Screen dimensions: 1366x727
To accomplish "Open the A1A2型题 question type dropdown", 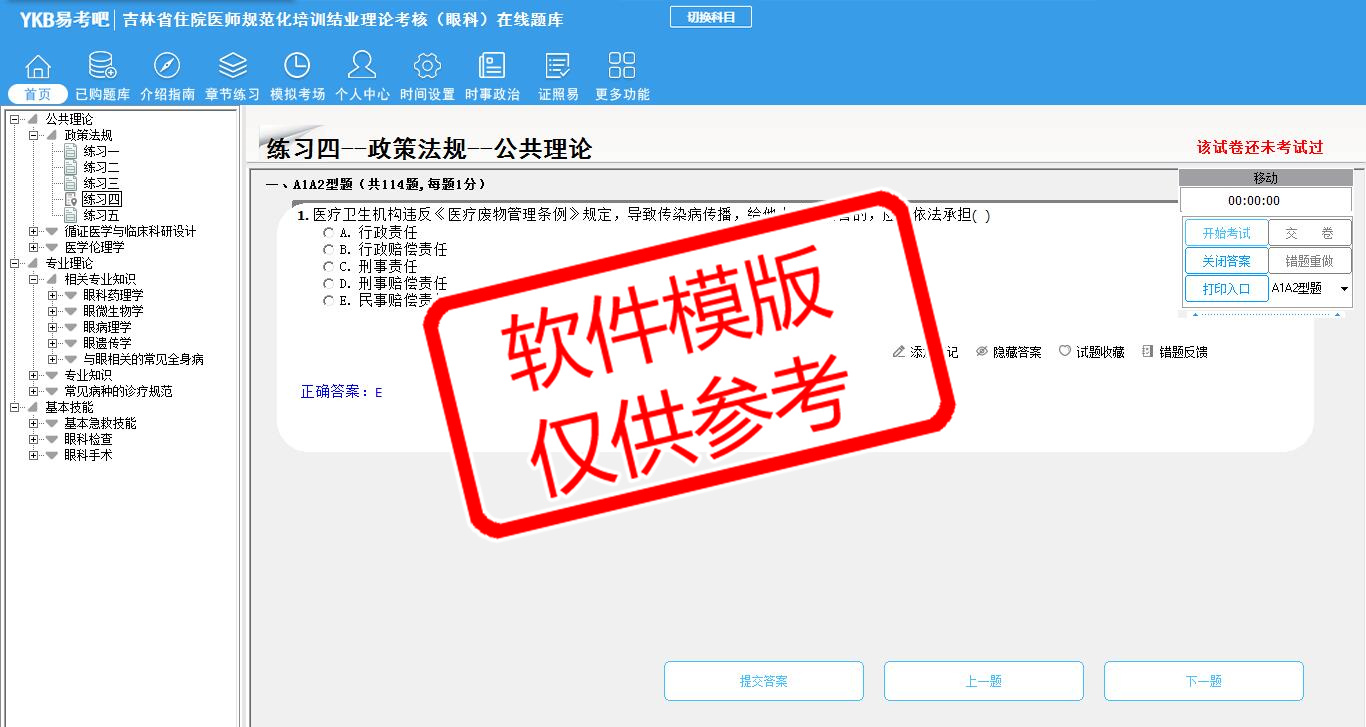I will click(x=1344, y=289).
